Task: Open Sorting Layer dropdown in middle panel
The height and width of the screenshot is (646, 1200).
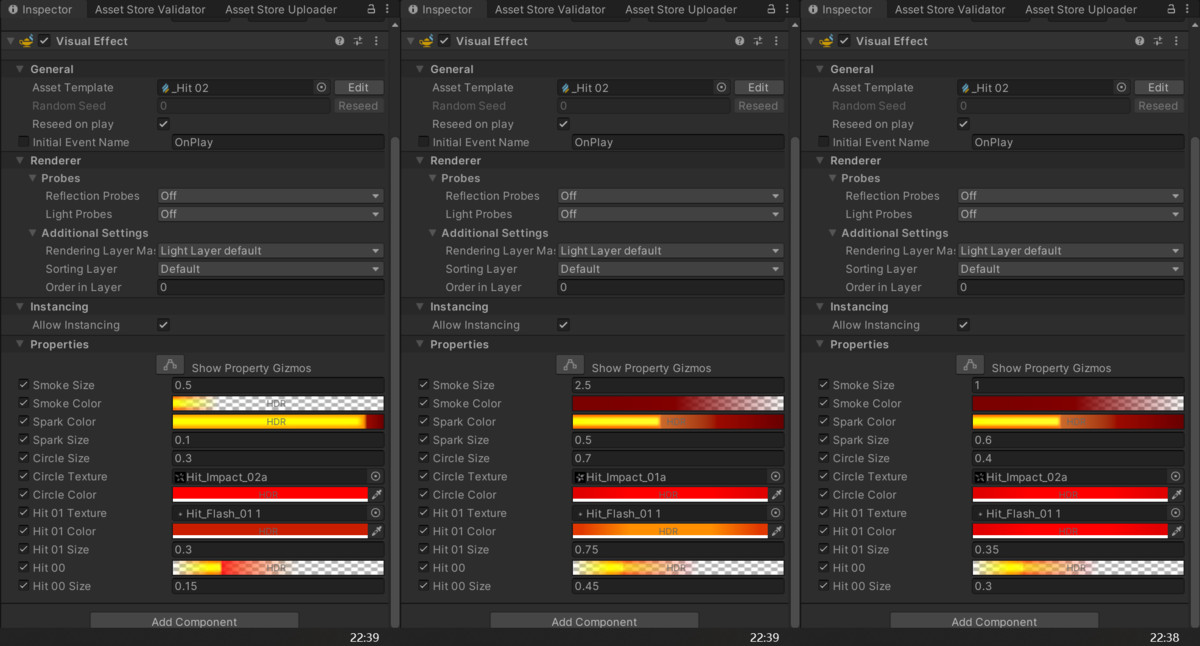Action: click(671, 269)
